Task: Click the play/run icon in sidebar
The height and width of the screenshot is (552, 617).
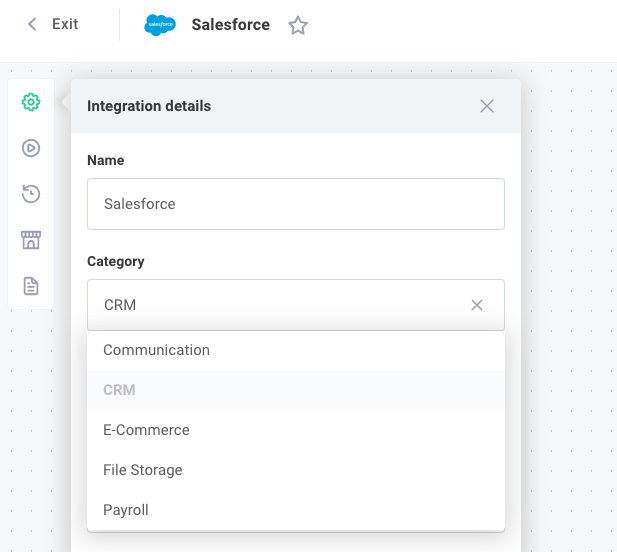Action: coord(31,148)
